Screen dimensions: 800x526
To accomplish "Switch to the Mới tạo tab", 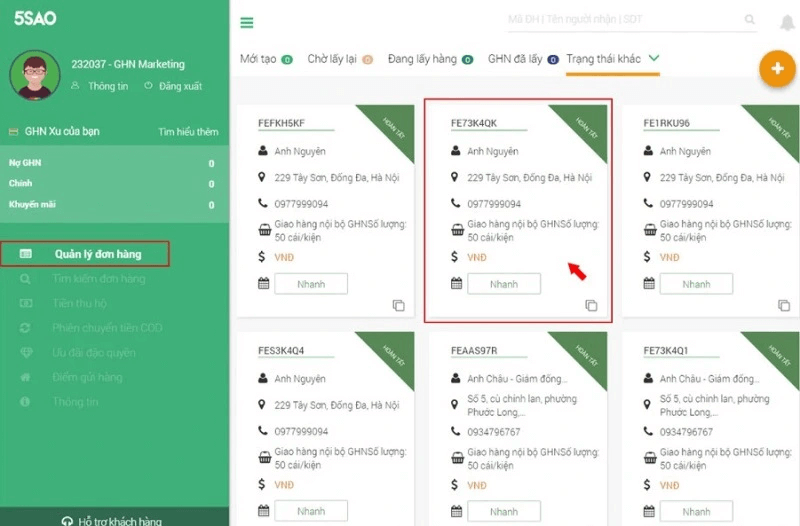I will (x=258, y=59).
